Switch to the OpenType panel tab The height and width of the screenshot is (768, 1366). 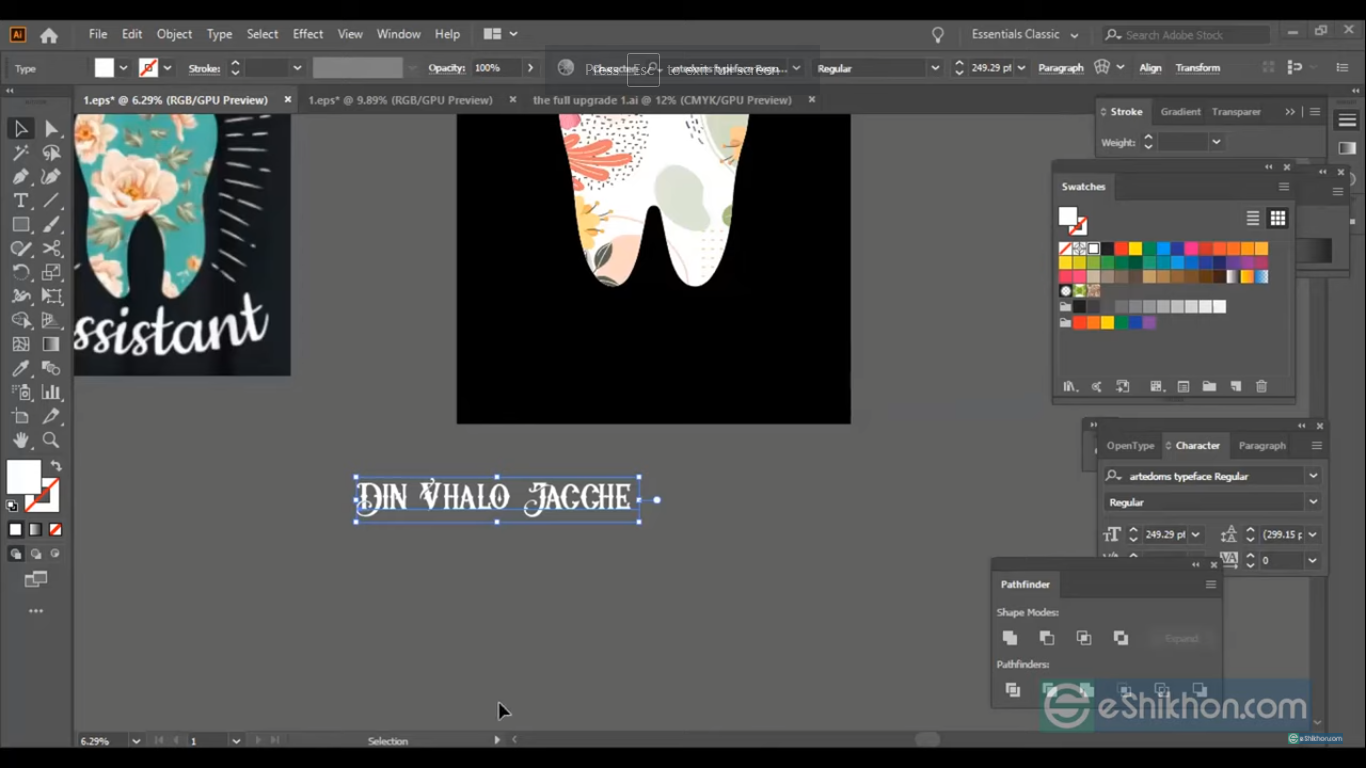point(1130,446)
